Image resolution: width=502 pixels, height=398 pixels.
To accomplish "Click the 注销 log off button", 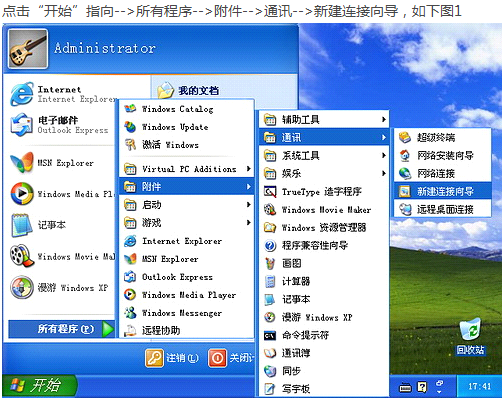I will tap(172, 358).
